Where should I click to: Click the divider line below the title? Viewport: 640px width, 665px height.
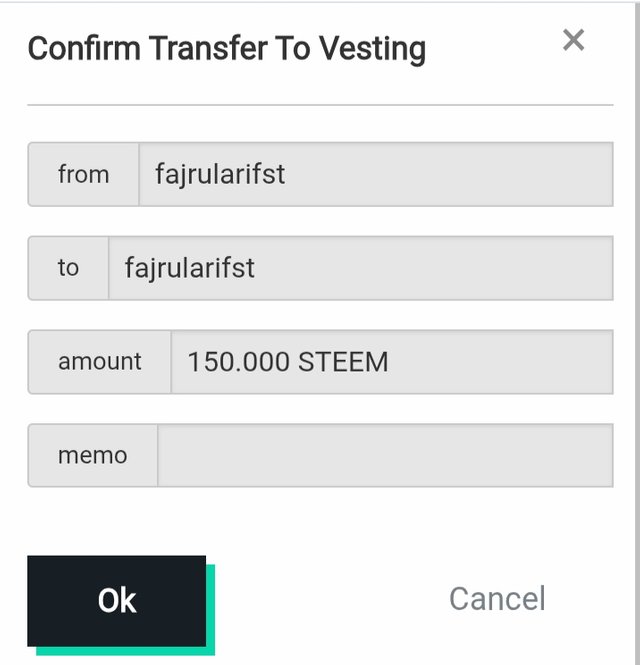[x=320, y=104]
